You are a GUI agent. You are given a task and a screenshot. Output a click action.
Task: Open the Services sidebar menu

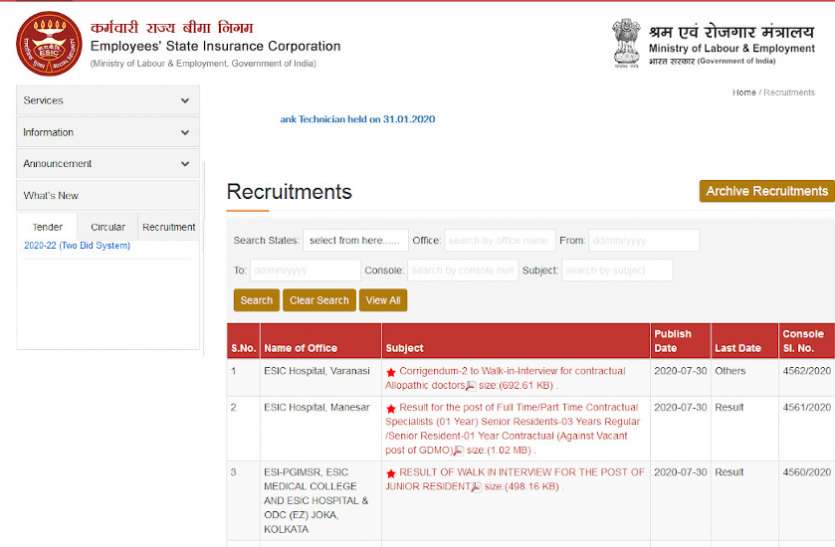click(108, 101)
